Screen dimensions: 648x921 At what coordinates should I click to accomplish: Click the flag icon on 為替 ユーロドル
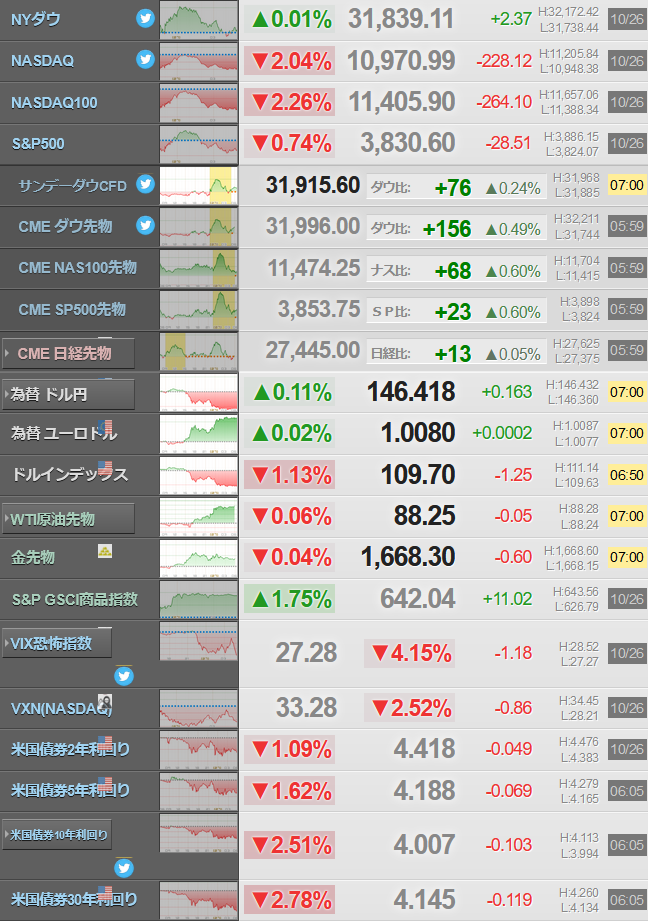105,426
